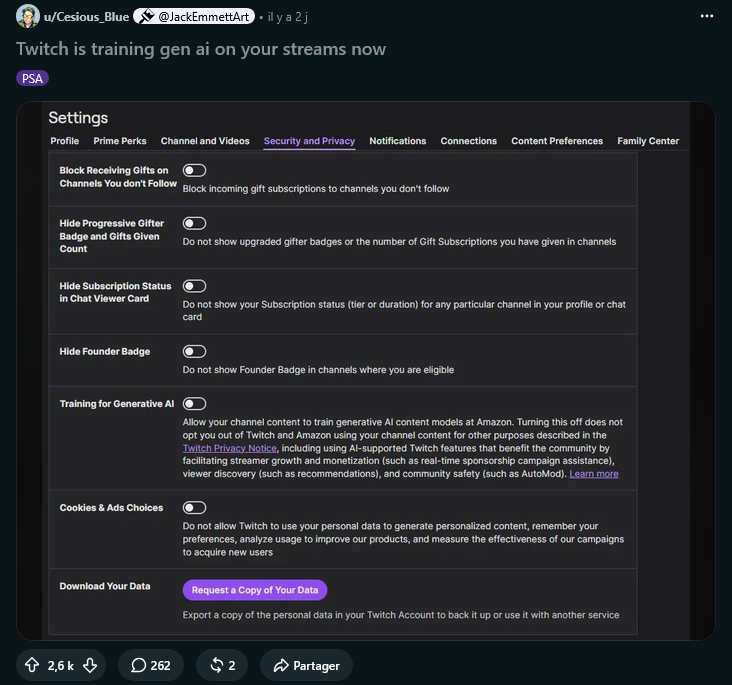Click the Learn more link

pyautogui.click(x=593, y=473)
